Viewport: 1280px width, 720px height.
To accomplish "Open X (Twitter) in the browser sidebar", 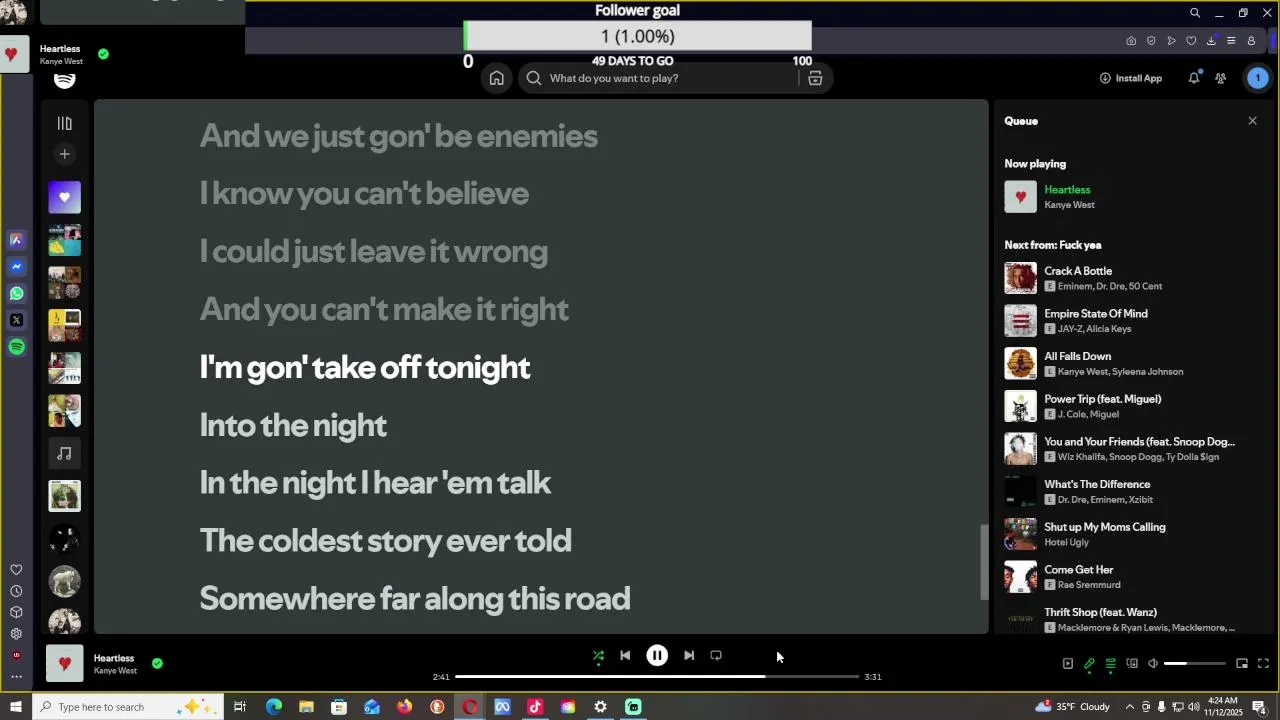I will [x=16, y=320].
